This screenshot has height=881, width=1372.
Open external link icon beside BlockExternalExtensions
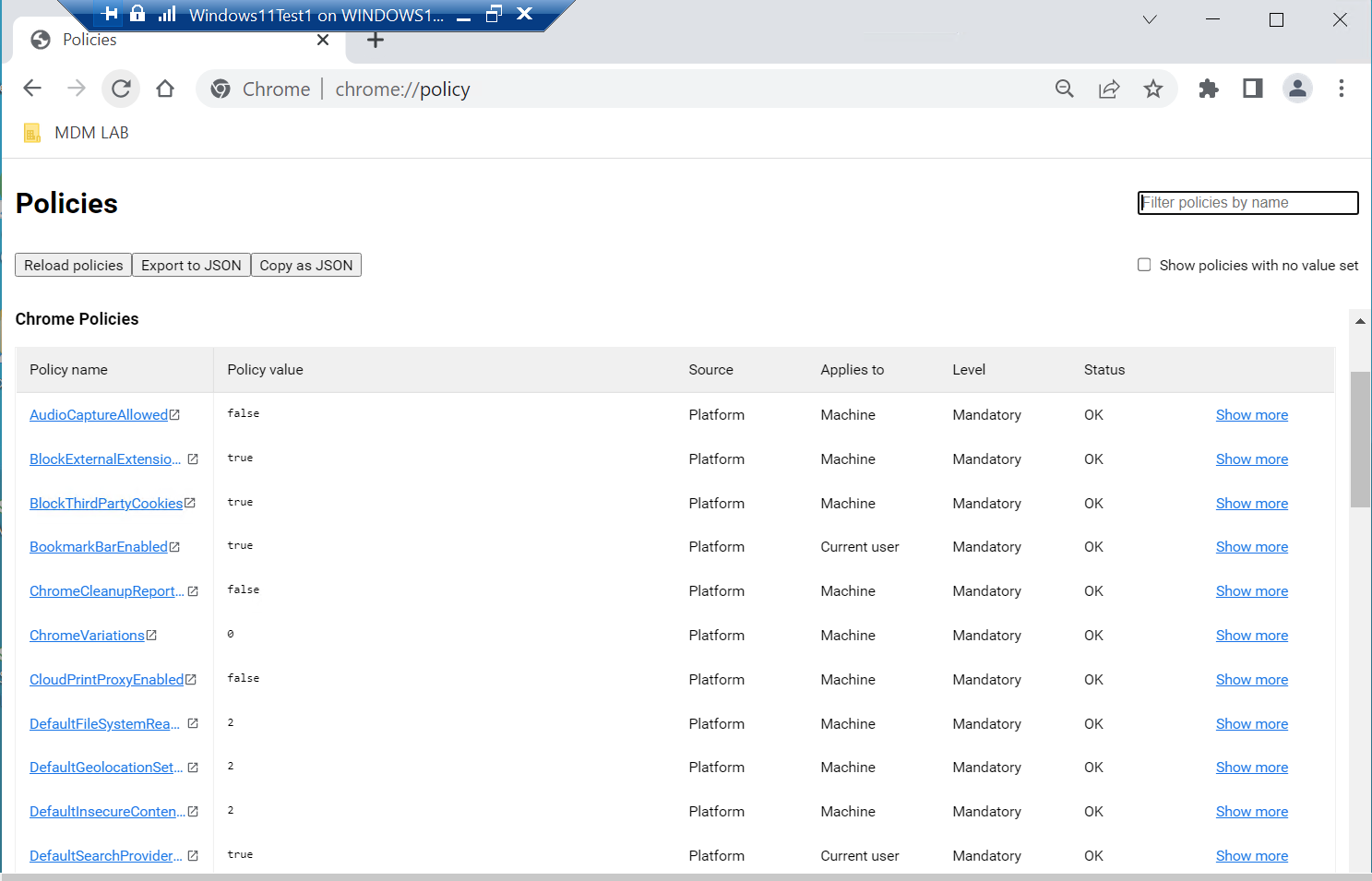click(193, 458)
